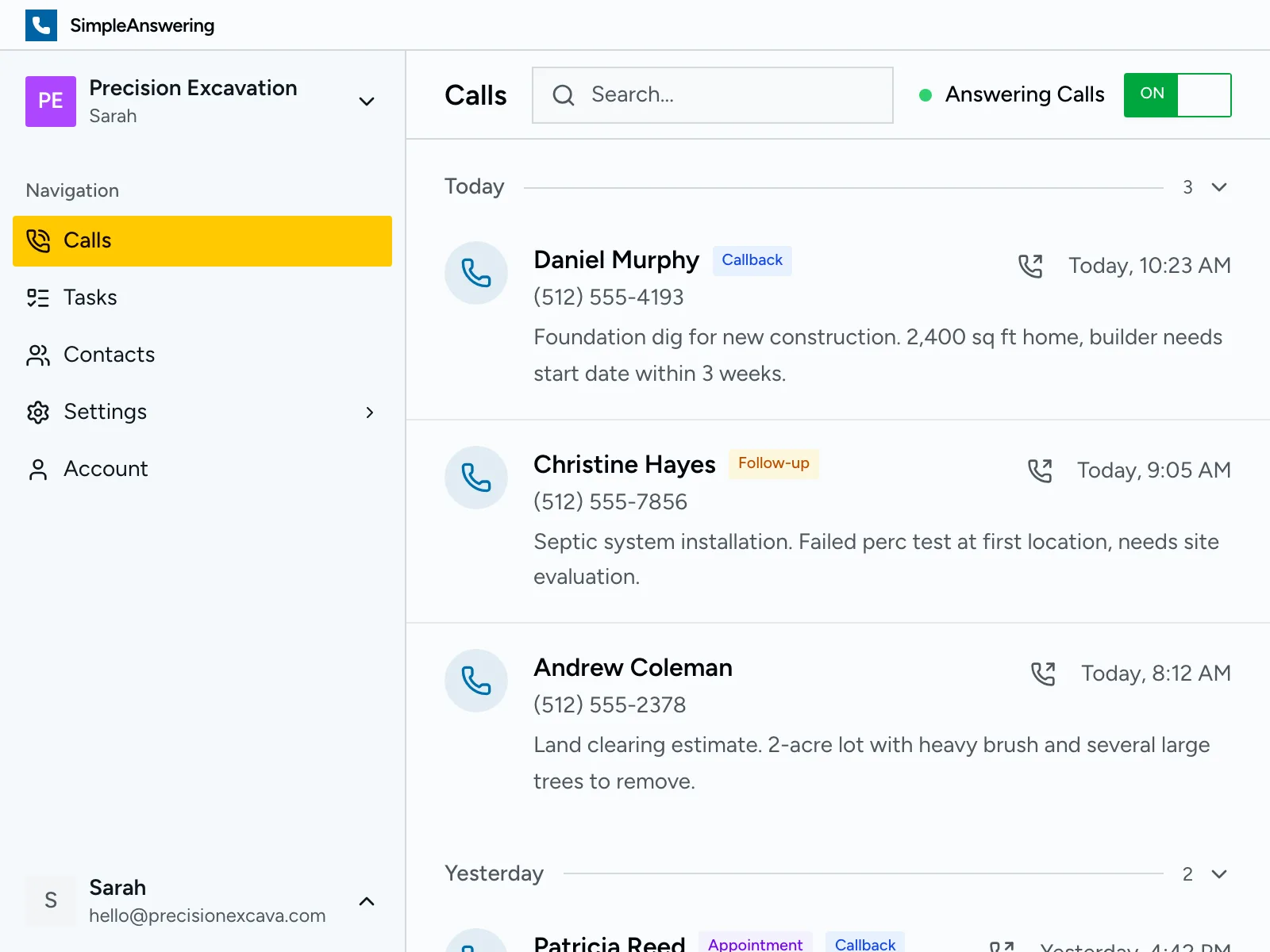Click the Account person icon
The height and width of the screenshot is (952, 1270).
(x=37, y=469)
